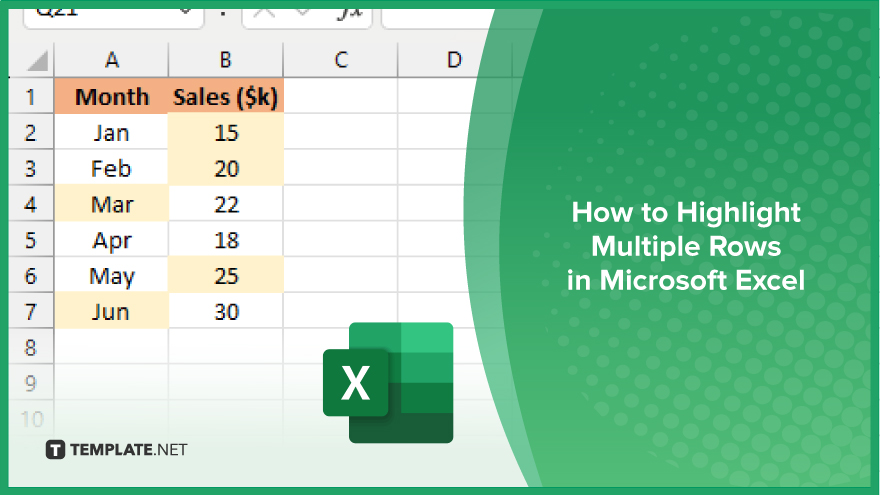880x495 pixels.
Task: Click the Sales ($k) header cell
Action: [226, 97]
